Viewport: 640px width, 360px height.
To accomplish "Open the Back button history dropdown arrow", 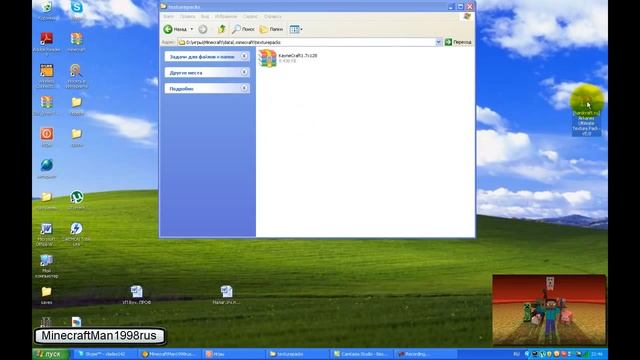I will pos(192,29).
